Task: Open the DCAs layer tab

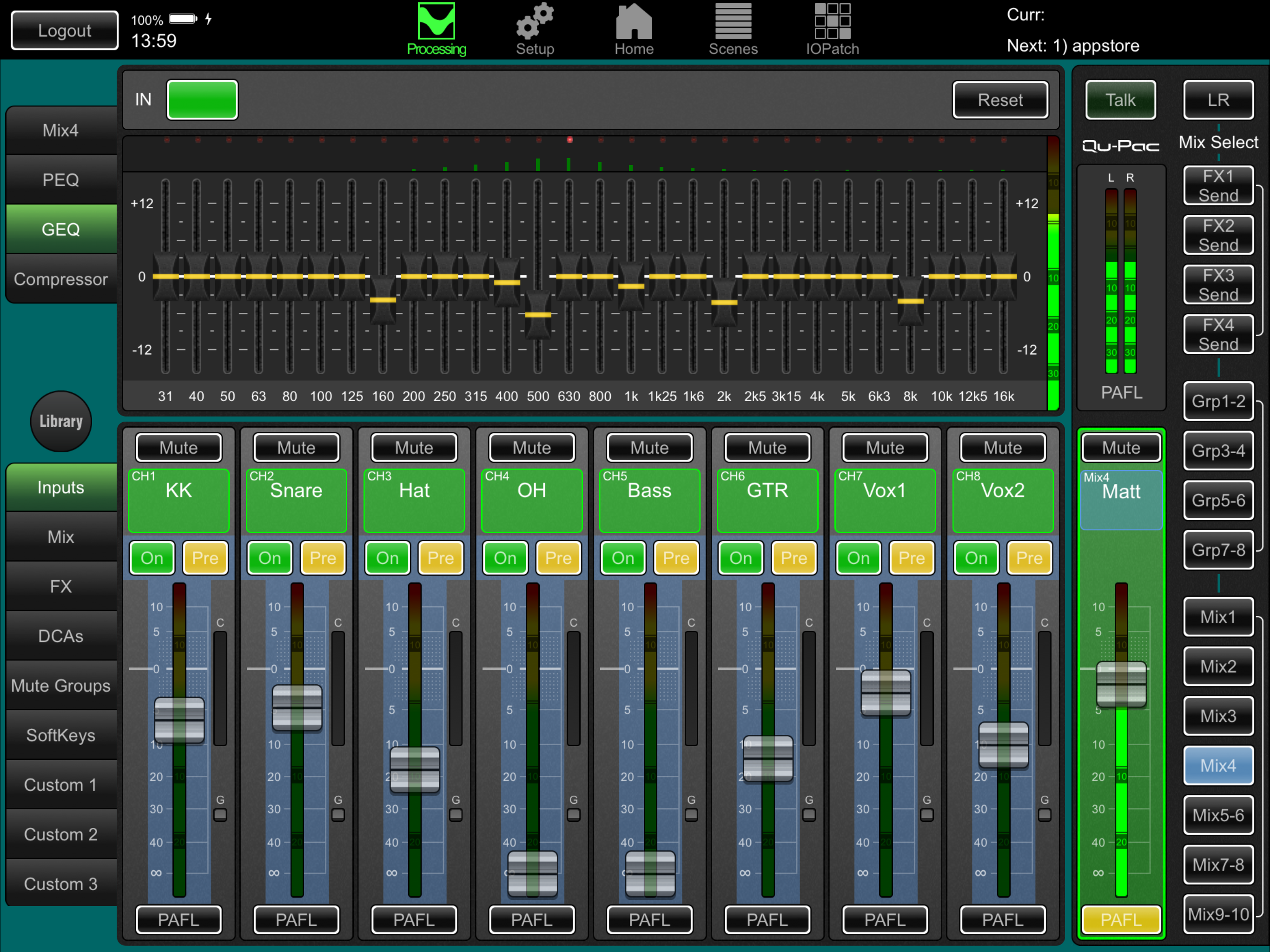Action: 61,636
